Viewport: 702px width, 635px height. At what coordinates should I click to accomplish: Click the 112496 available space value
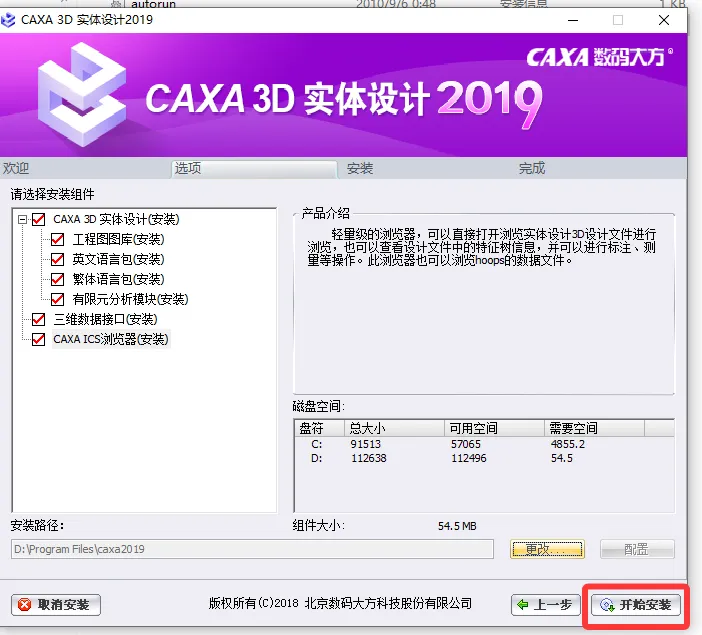coord(469,458)
